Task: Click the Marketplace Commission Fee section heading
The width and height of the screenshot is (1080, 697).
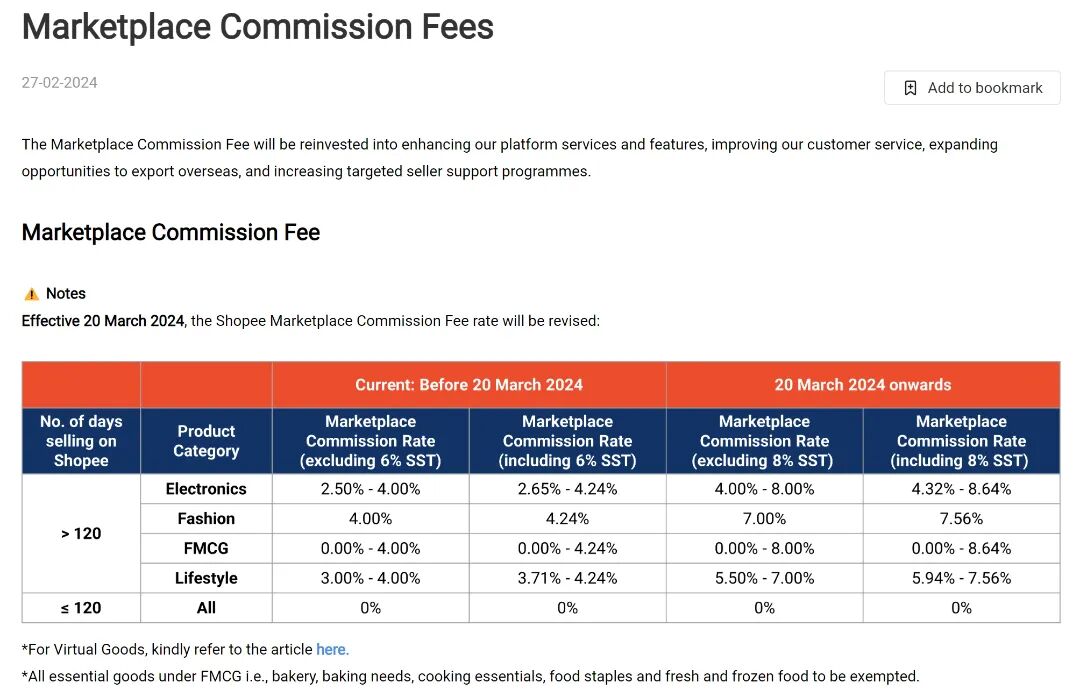Action: [x=171, y=233]
